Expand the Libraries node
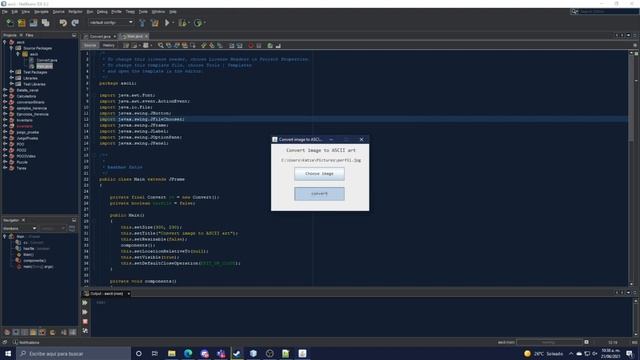This screenshot has height=360, width=640. click(11, 78)
